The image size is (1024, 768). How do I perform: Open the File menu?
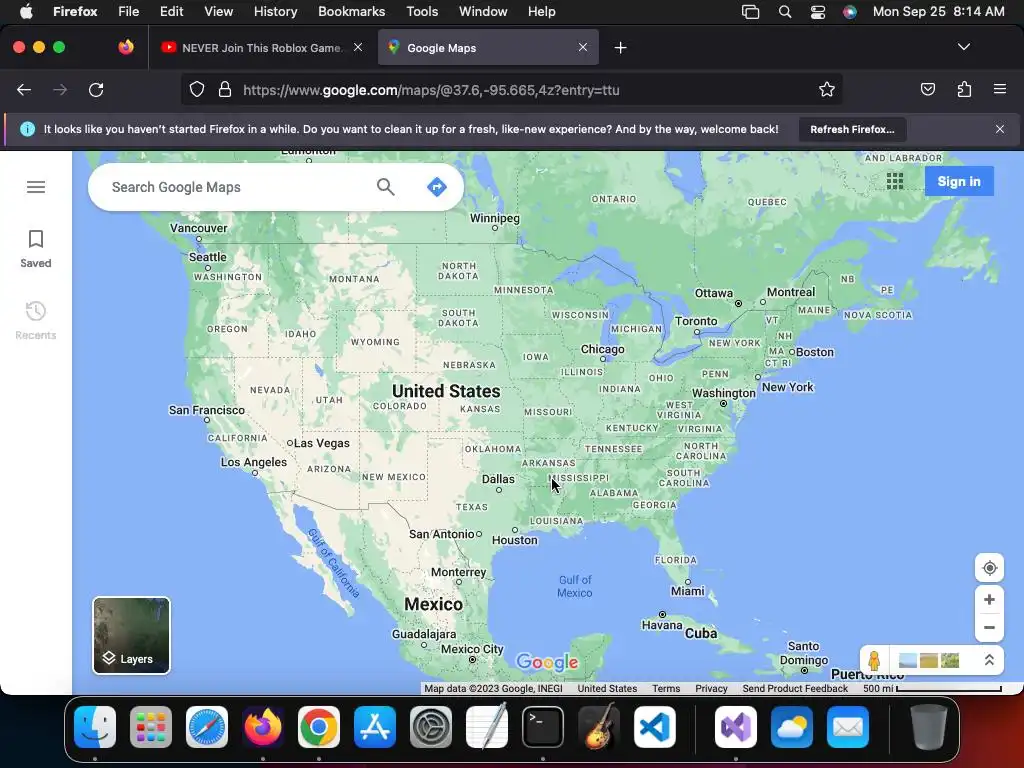(x=129, y=12)
